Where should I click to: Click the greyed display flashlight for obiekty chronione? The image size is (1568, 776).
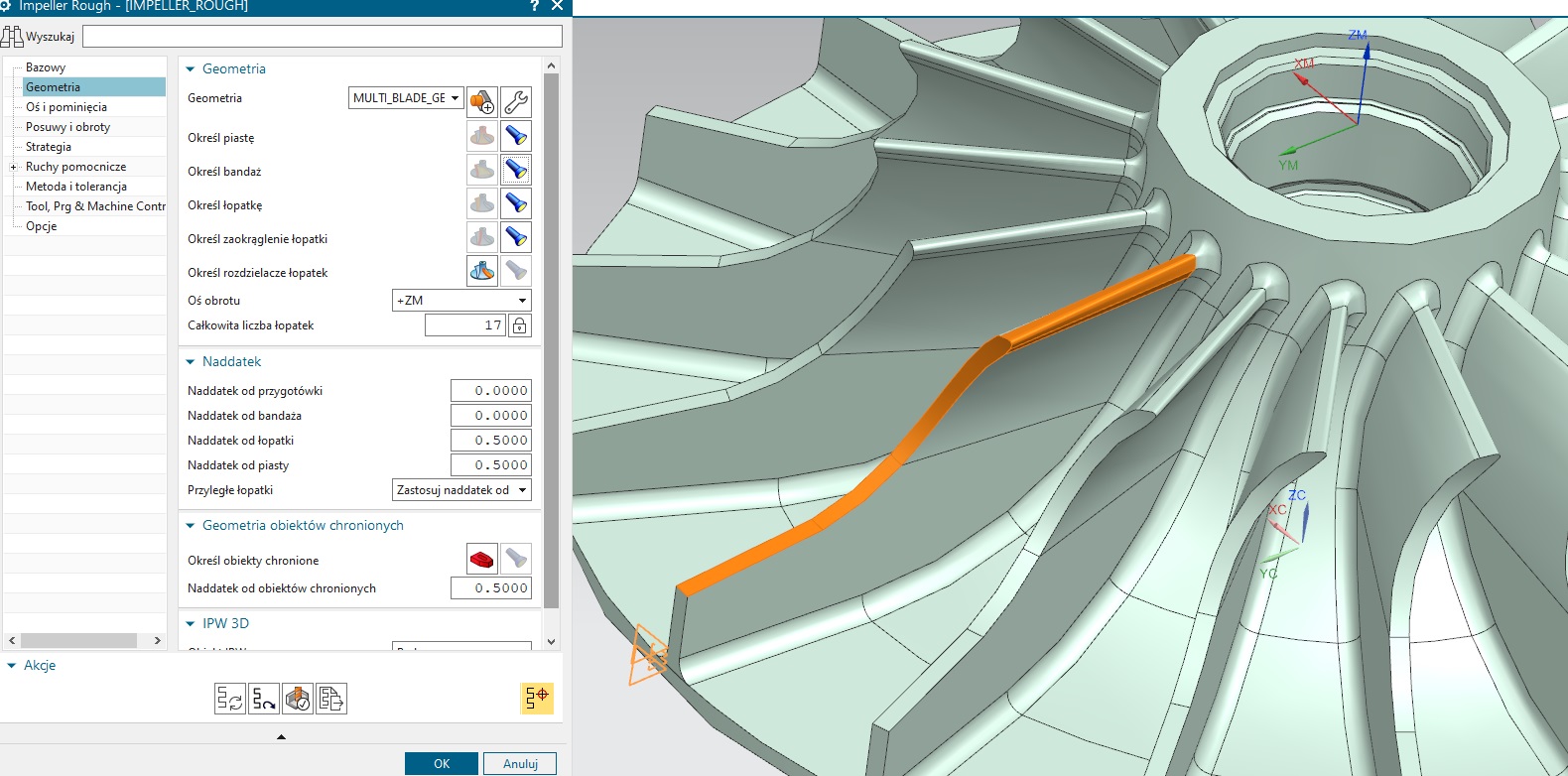click(x=516, y=559)
